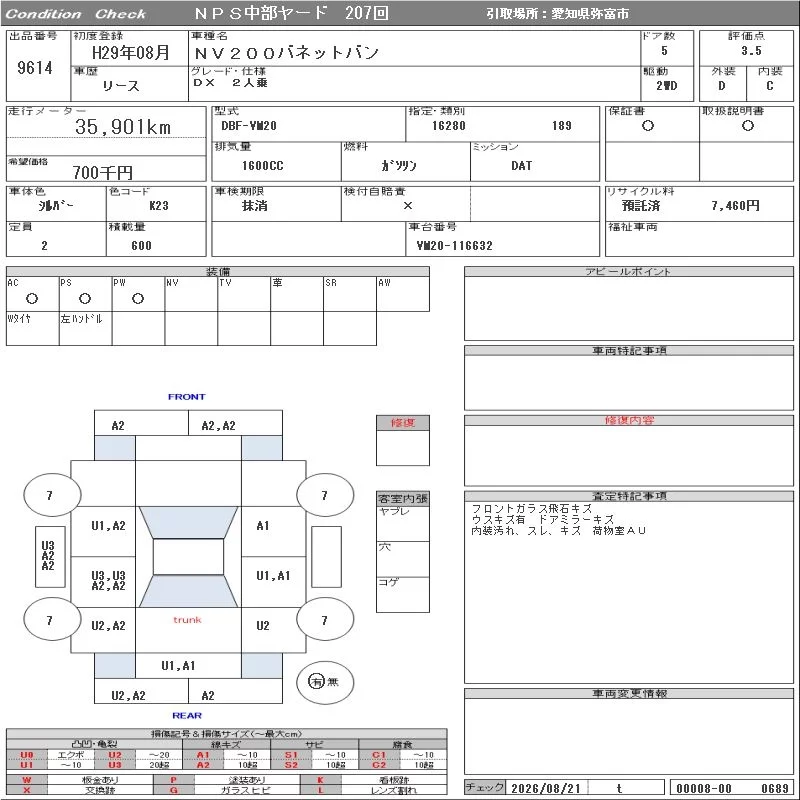Click the windshield panel on car diagram

(188, 522)
